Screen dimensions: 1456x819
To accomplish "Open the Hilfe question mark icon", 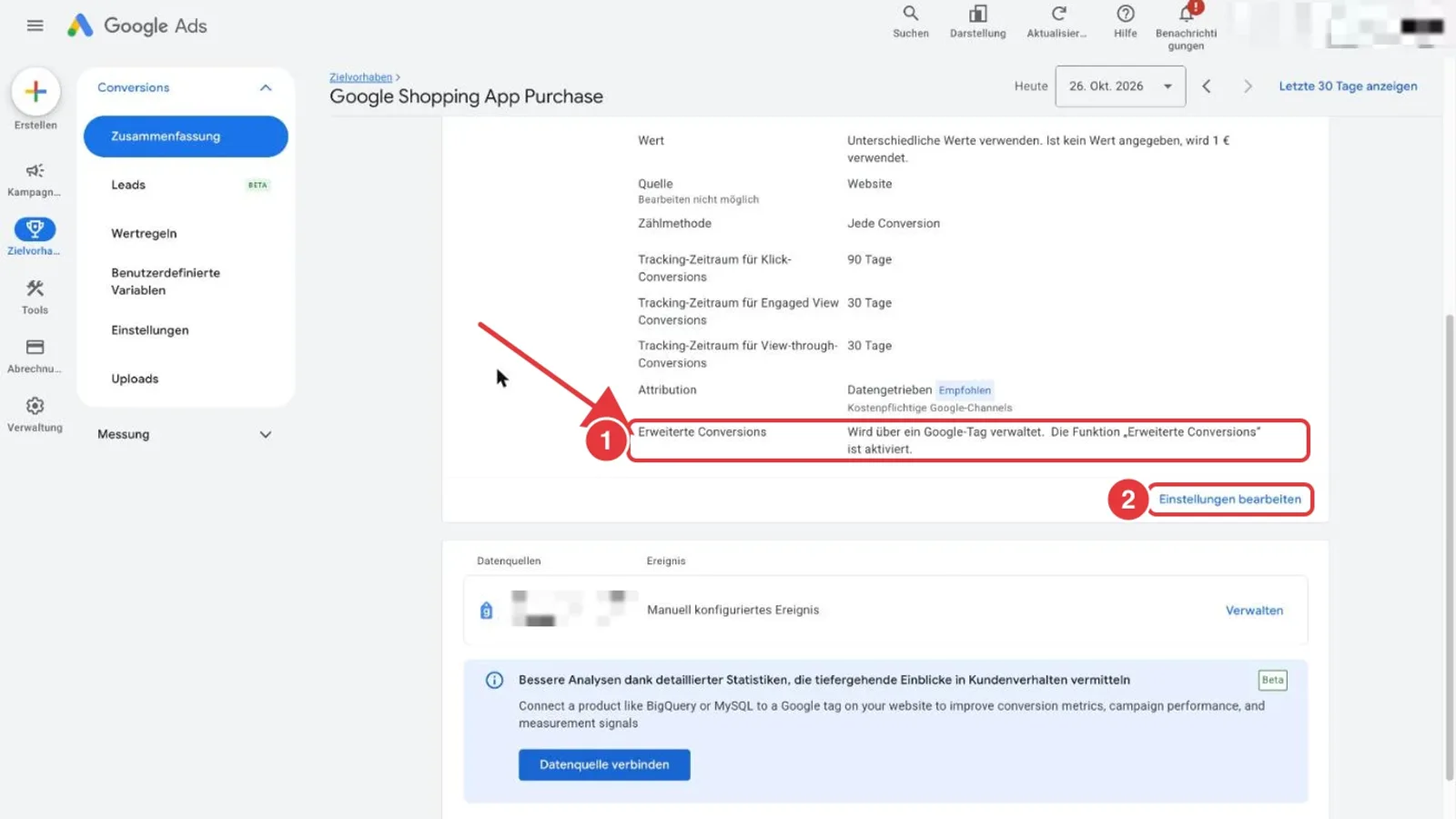I will (1126, 14).
